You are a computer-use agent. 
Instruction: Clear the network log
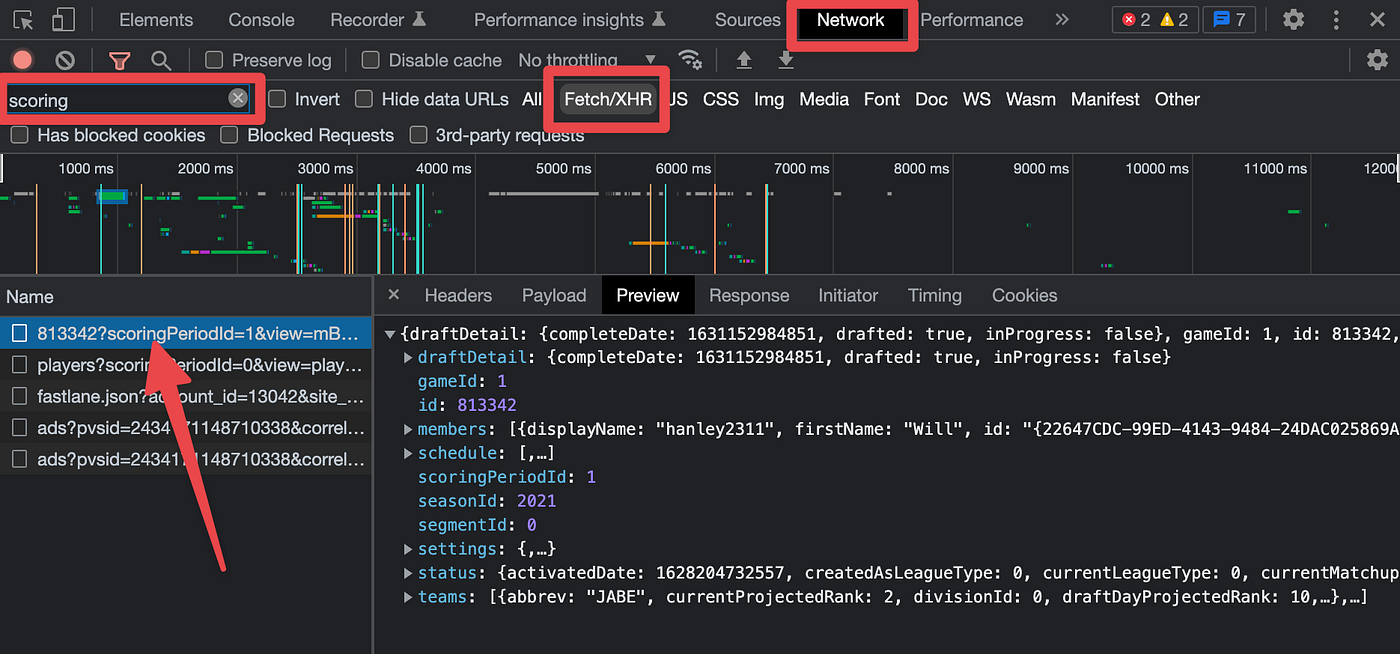pyautogui.click(x=65, y=60)
